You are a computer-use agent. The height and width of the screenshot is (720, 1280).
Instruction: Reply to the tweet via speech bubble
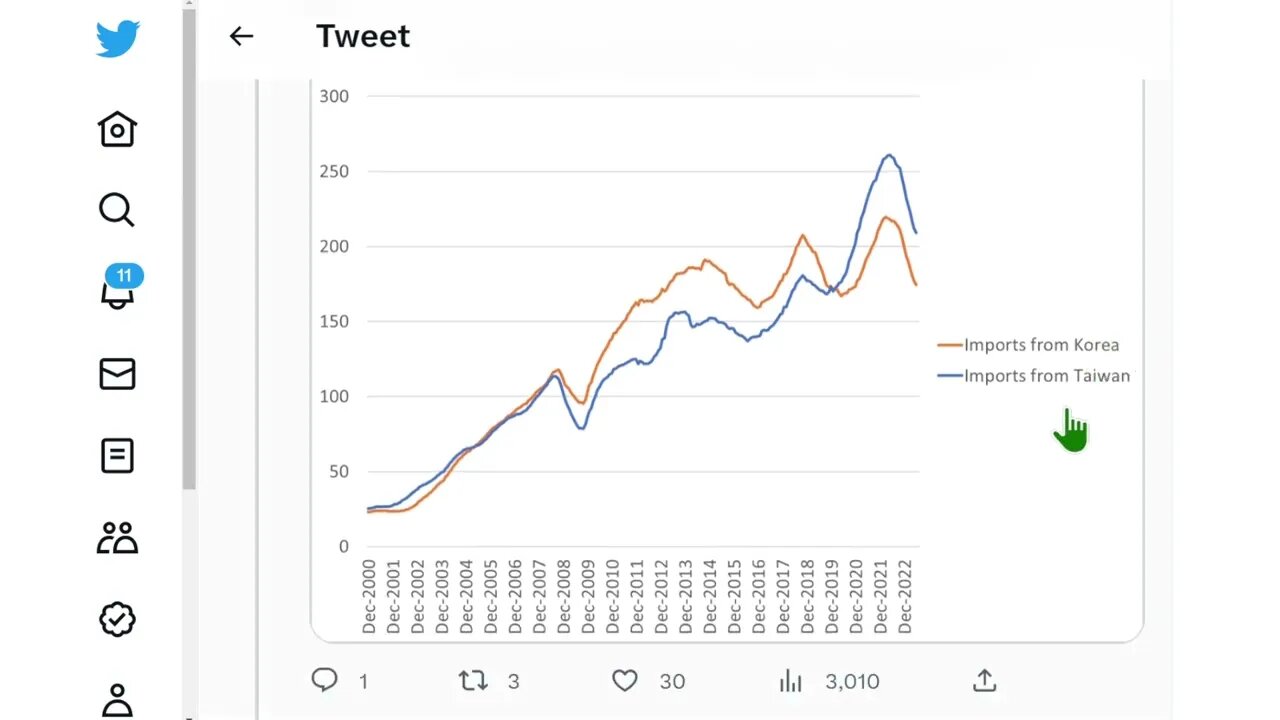[325, 681]
